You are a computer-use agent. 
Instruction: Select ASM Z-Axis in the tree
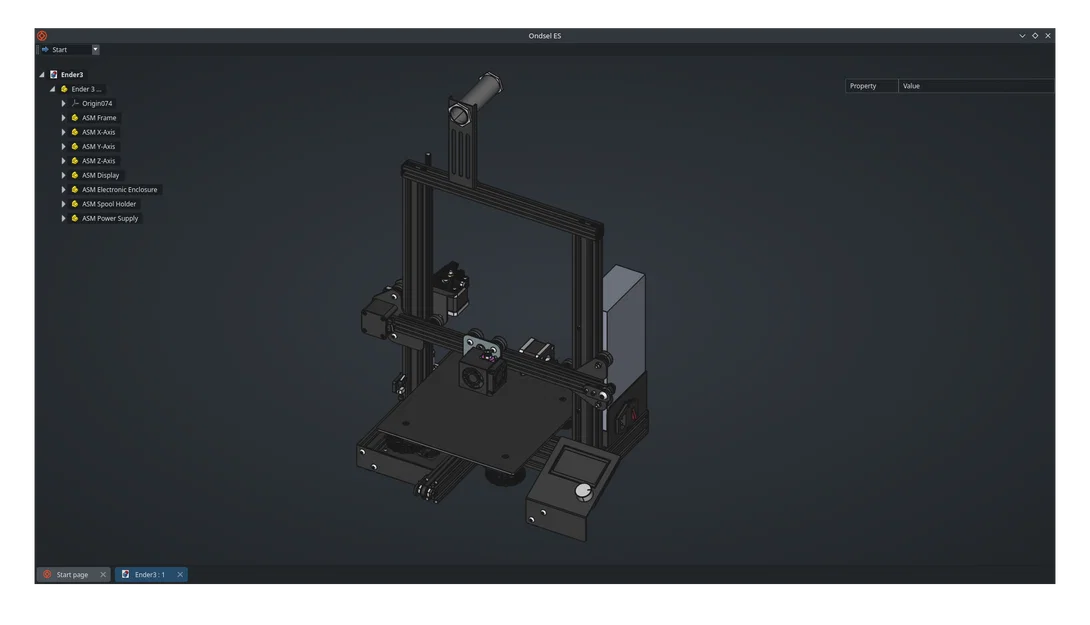pyautogui.click(x=99, y=161)
